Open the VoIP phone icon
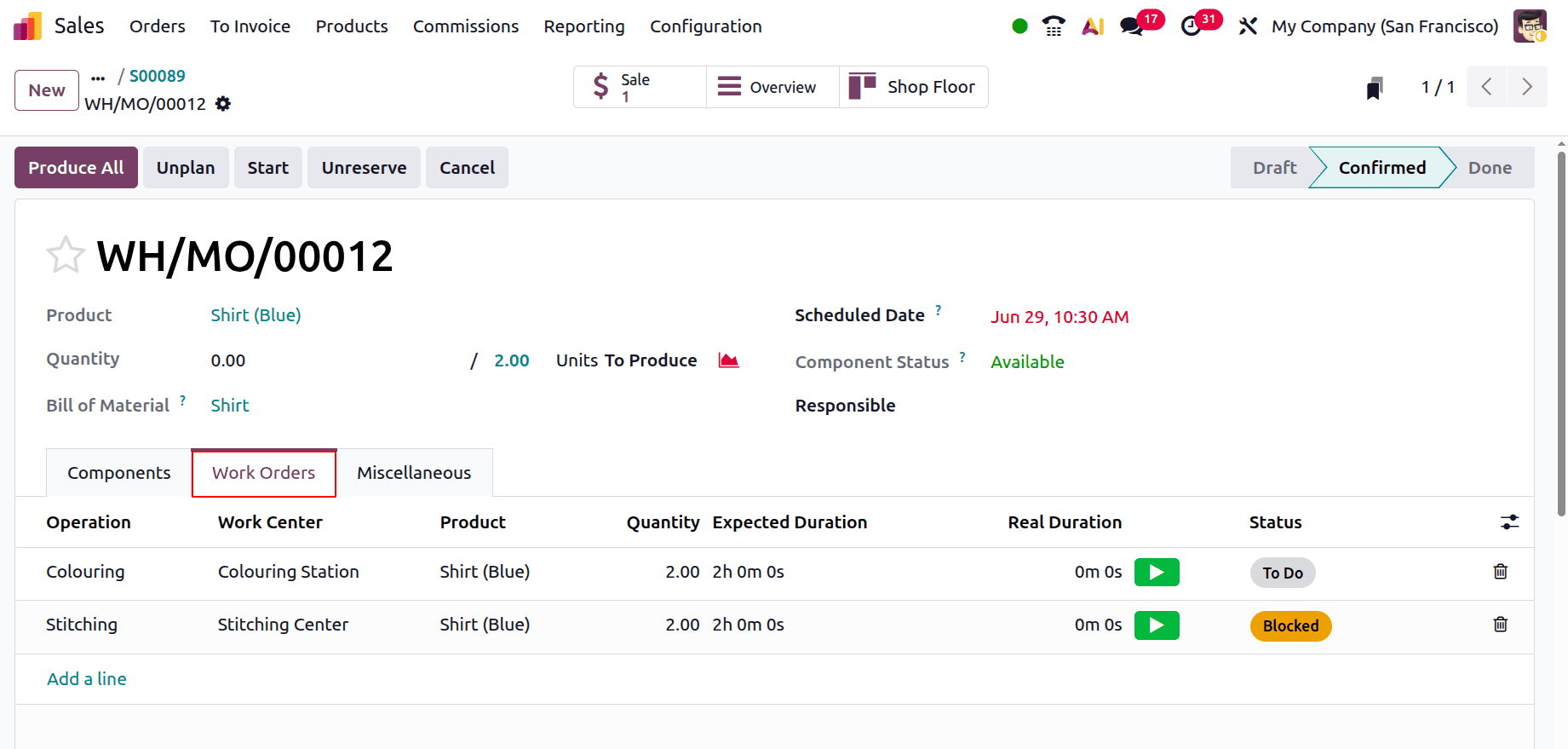 tap(1054, 26)
